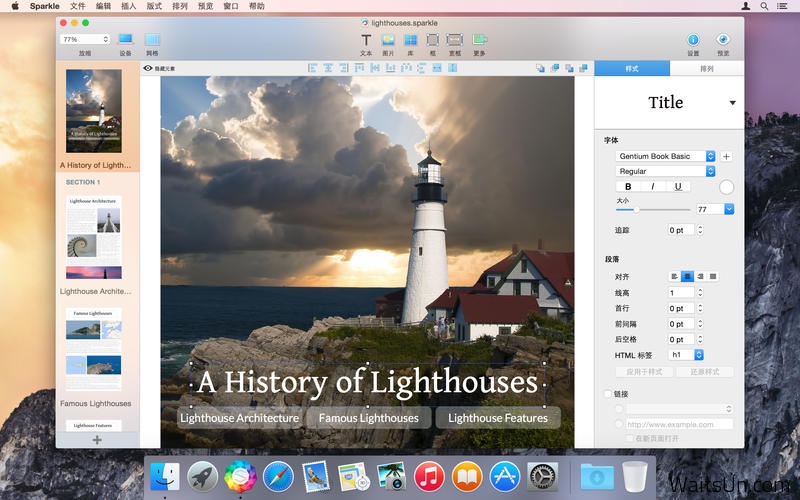Align elements to horizontal centers
Viewport: 800px width, 500px height.
328,68
